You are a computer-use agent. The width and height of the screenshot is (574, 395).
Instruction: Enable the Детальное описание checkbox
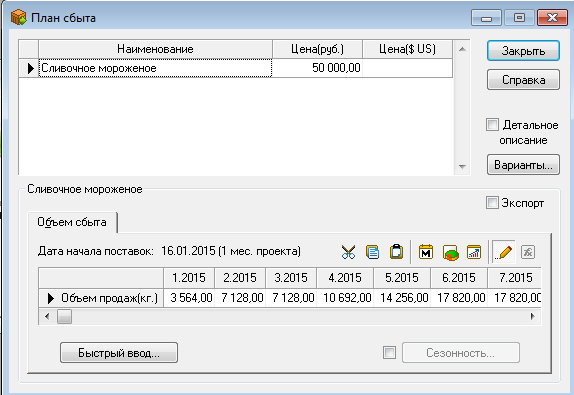[x=492, y=125]
